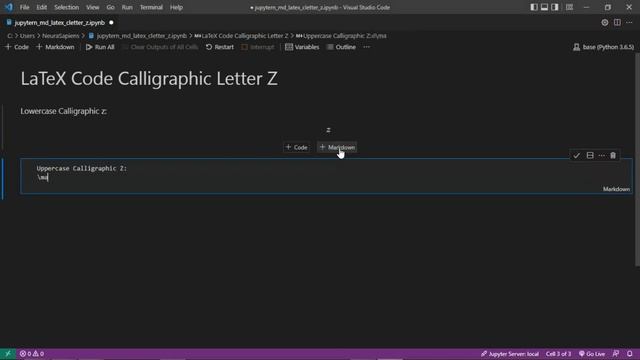Click Run All in the notebook toolbar

[x=100, y=47]
